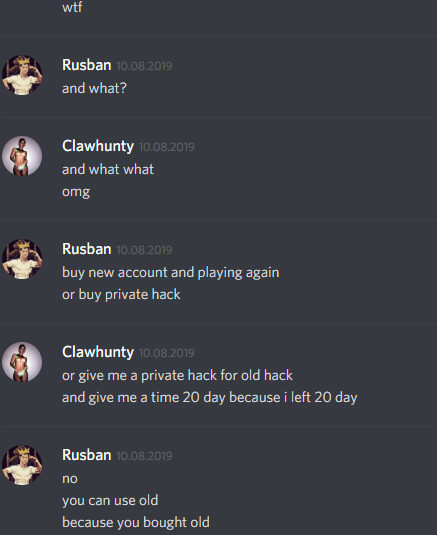Click message 'because you bought old'
The height and width of the screenshot is (535, 437).
pos(136,522)
